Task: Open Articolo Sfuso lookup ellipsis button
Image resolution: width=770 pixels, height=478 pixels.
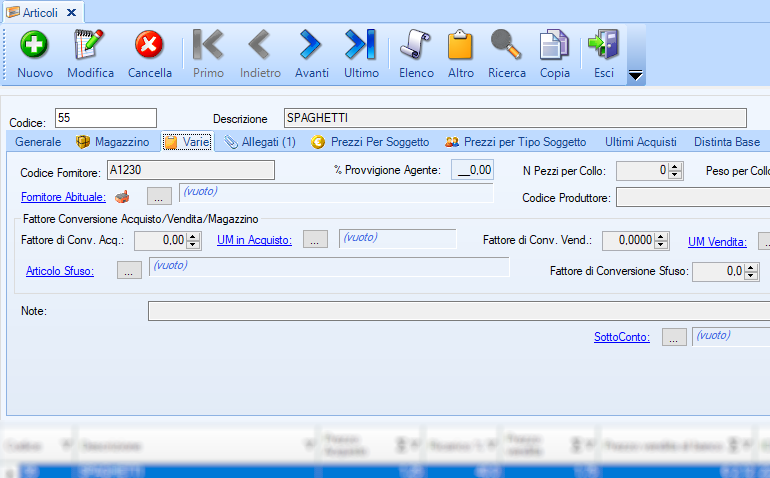Action: pos(129,270)
